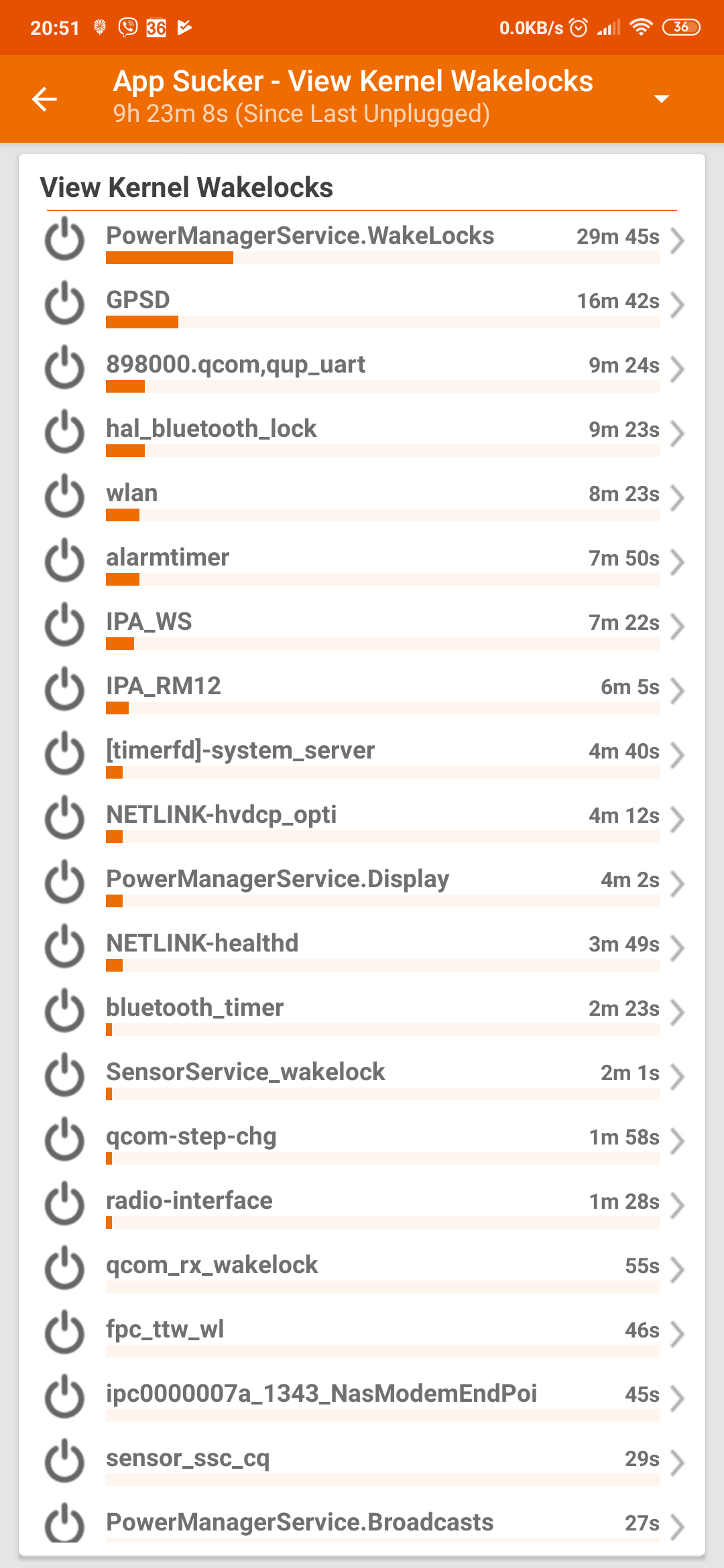Expand PowerManagerService.WakeLocks details chevron
The image size is (724, 1568).
pos(677,240)
